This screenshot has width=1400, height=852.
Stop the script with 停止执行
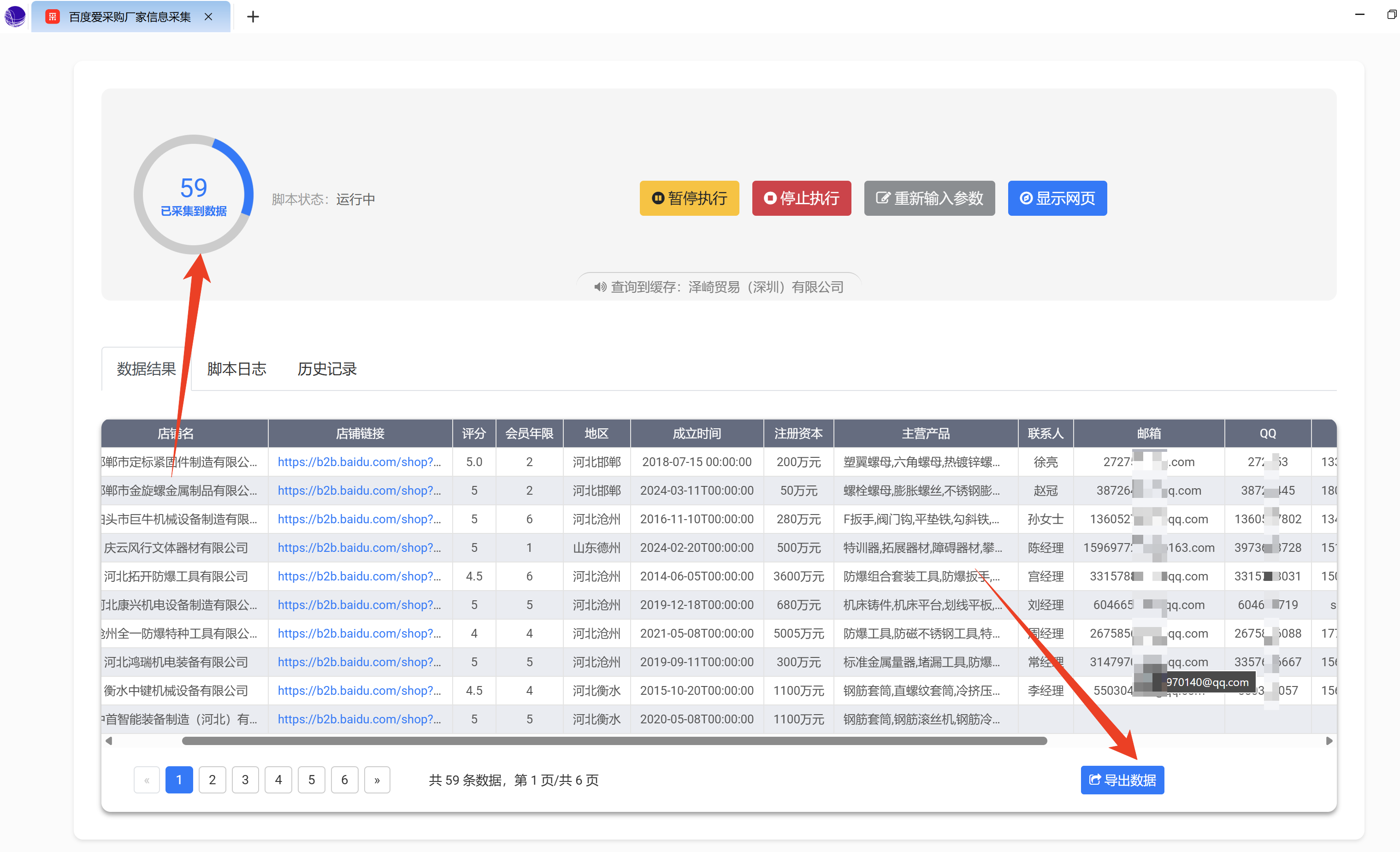tap(801, 198)
